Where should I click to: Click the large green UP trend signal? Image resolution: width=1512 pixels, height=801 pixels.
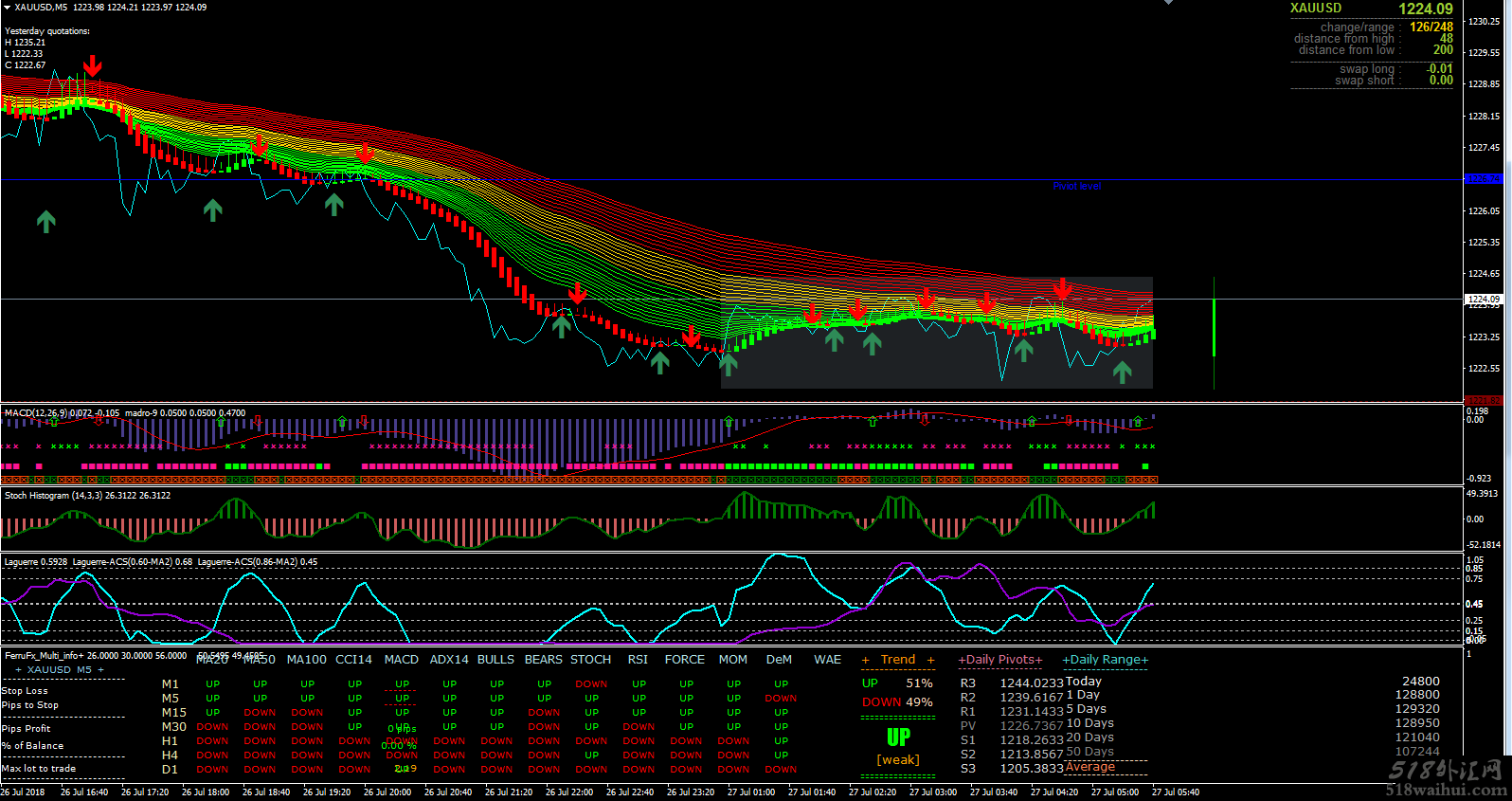(x=898, y=737)
